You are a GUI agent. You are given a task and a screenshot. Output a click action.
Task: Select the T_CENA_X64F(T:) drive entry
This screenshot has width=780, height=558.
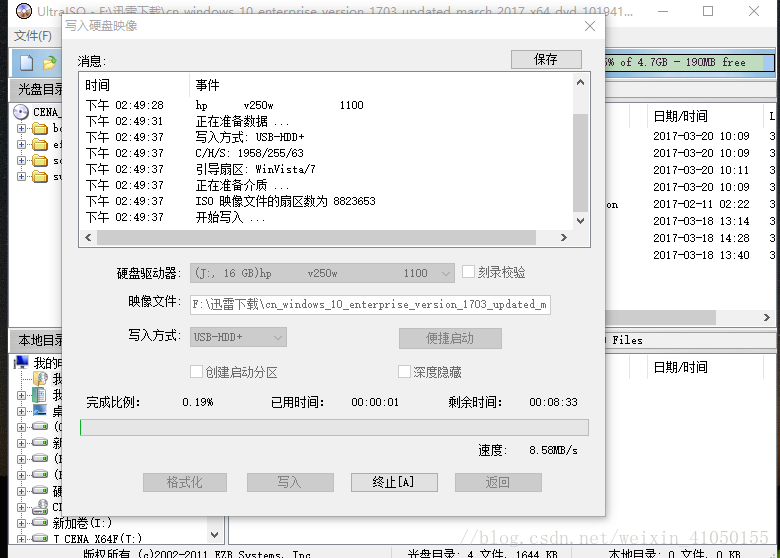pos(98,539)
